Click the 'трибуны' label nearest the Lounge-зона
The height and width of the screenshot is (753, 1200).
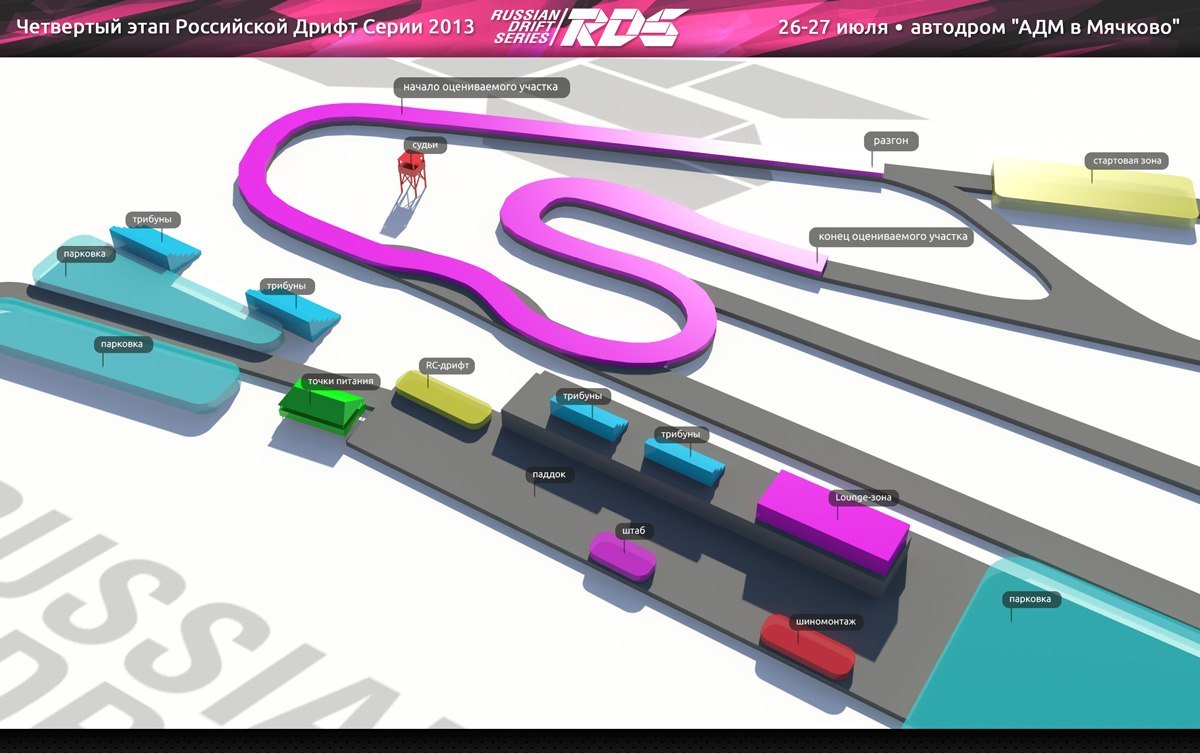pos(682,435)
